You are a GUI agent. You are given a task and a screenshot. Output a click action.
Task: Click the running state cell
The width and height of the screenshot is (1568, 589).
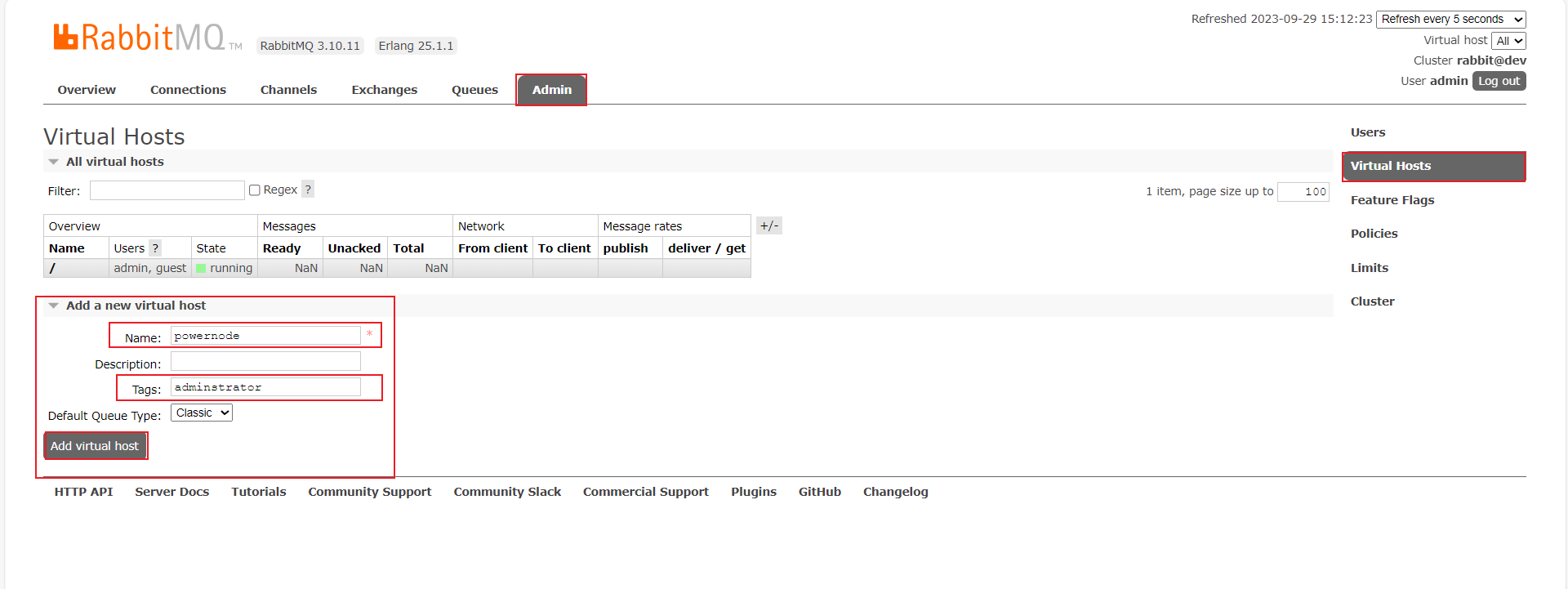(x=225, y=268)
